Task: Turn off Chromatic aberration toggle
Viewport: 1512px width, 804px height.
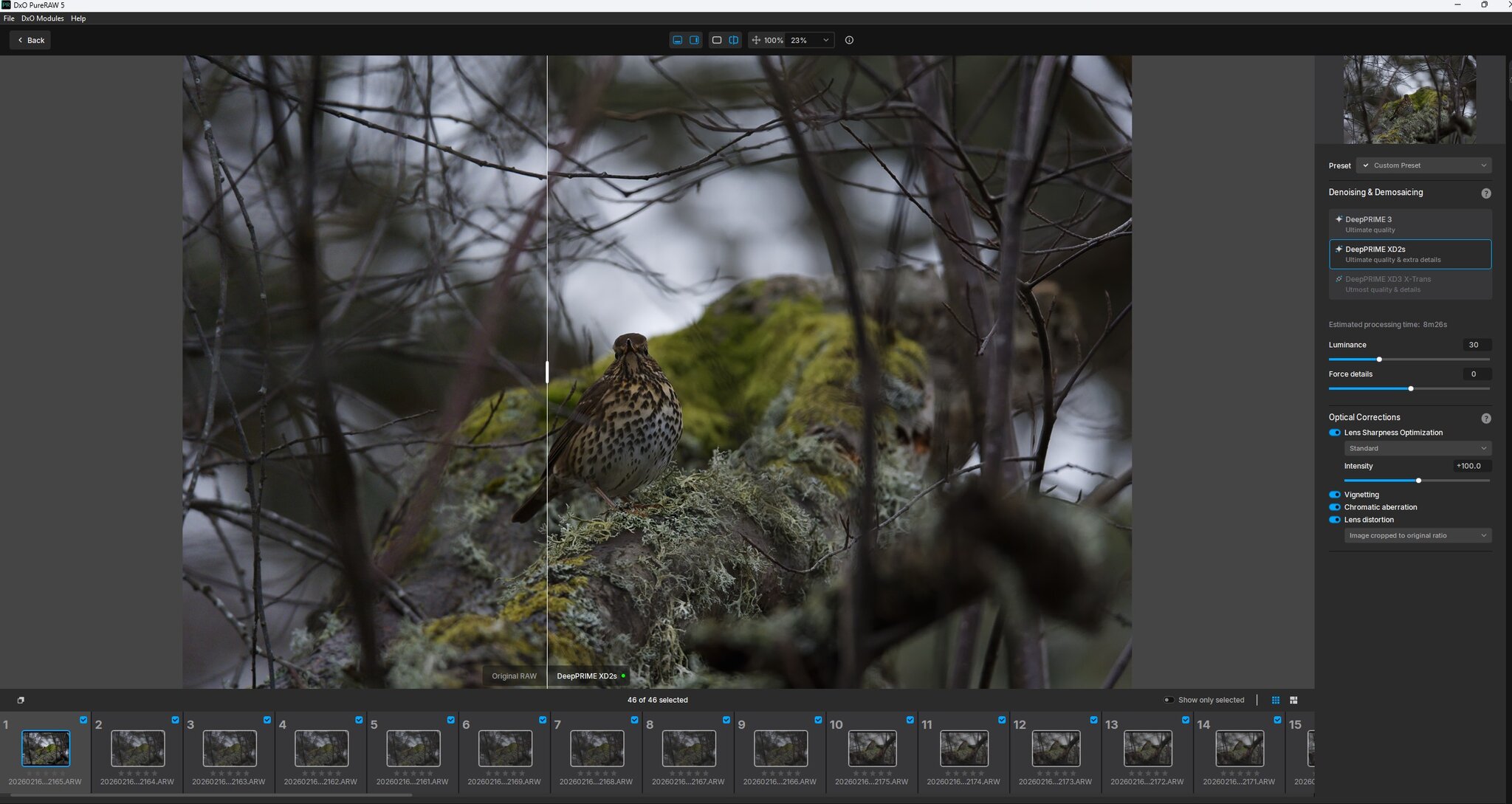Action: tap(1335, 507)
